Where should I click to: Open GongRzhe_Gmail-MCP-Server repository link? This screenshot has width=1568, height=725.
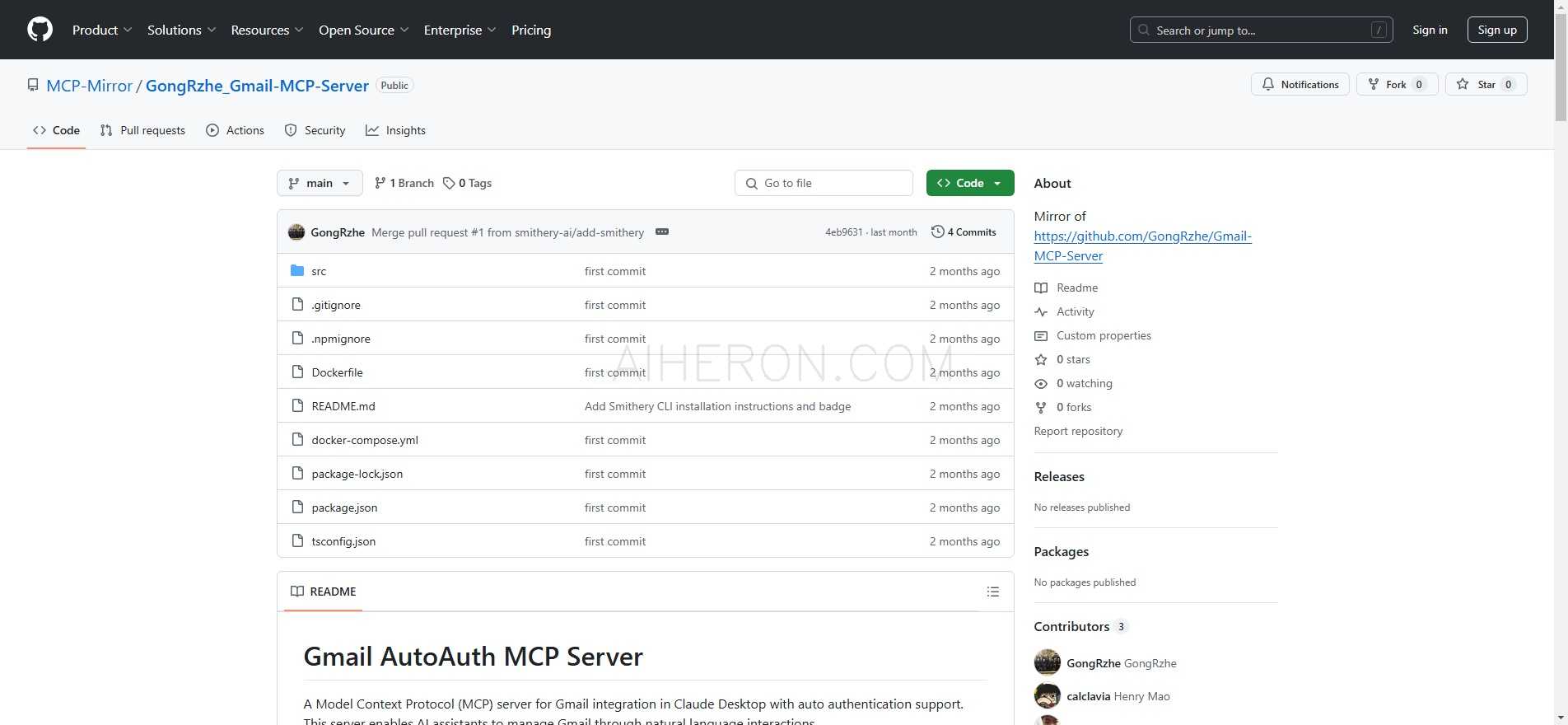click(x=257, y=86)
